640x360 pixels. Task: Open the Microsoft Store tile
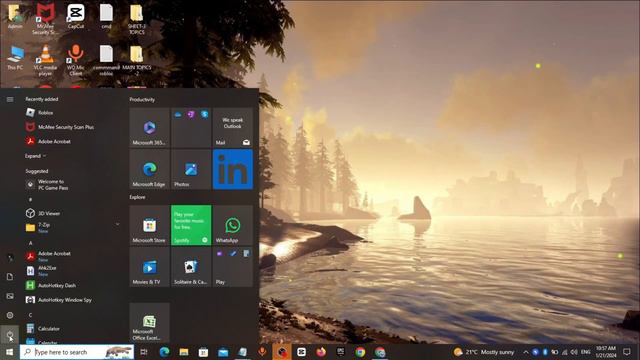coord(149,225)
